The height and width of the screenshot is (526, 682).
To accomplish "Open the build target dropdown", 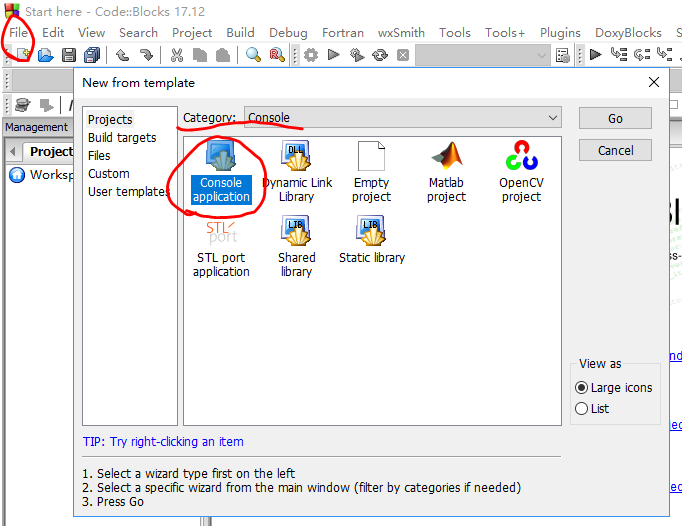I will 482,55.
